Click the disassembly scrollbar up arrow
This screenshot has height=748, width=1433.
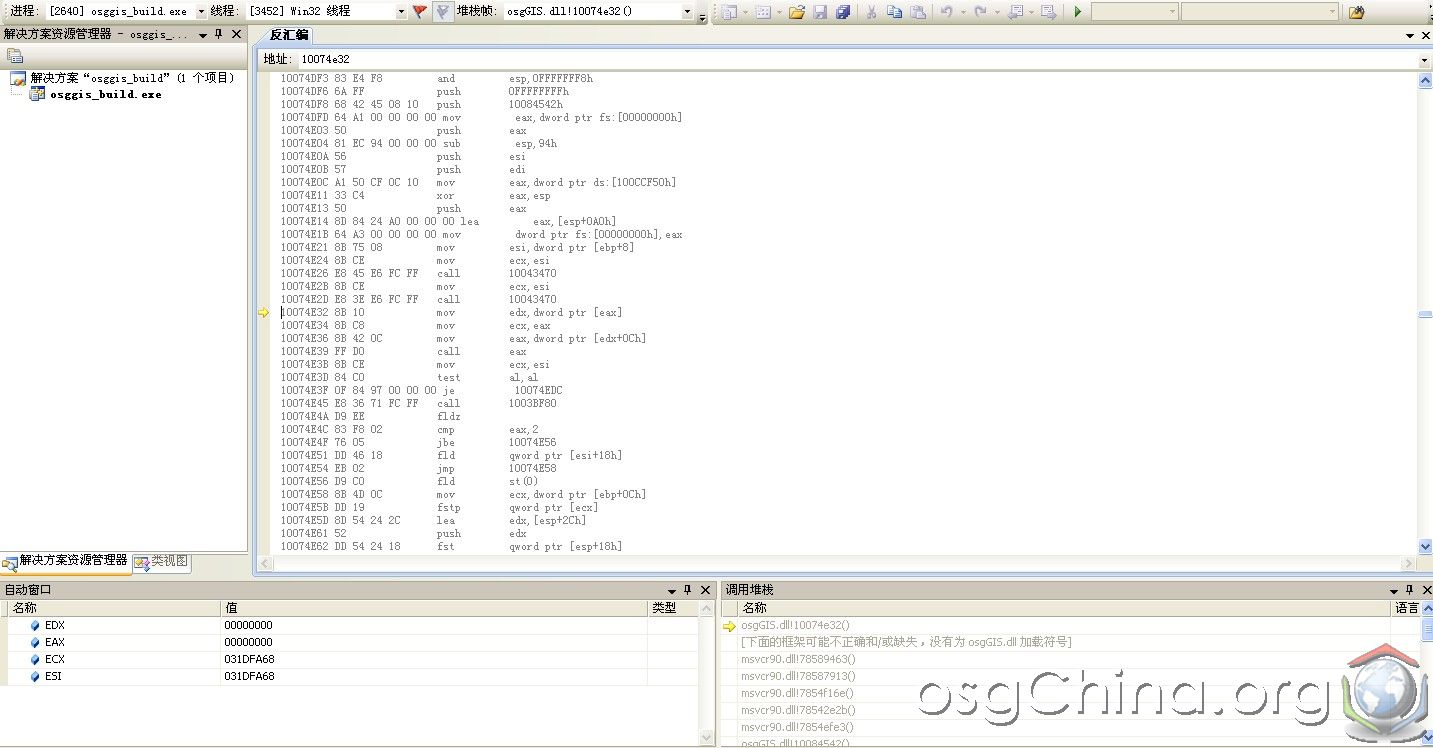[x=1425, y=81]
